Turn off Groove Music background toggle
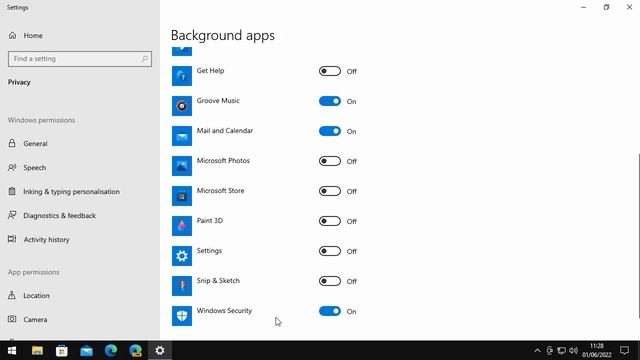The height and width of the screenshot is (360, 640). pos(330,101)
